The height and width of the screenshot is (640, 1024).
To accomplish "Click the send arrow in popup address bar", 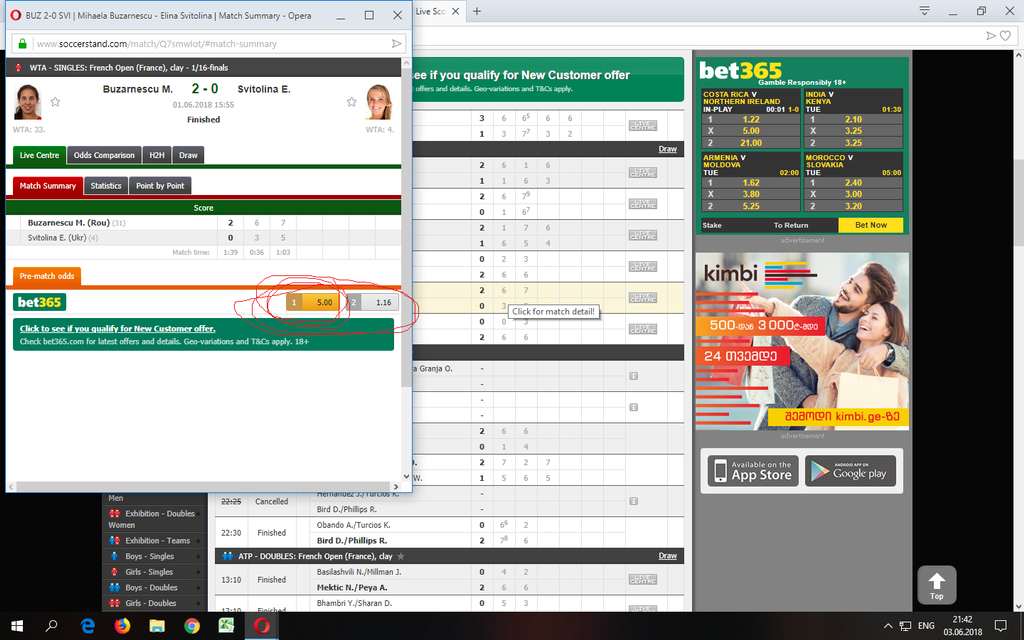I will [396, 44].
